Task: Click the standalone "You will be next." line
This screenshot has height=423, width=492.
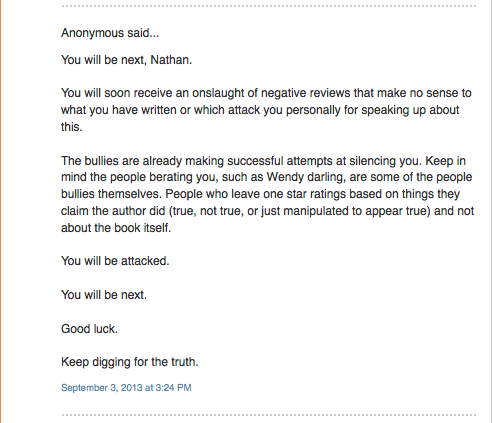Action: click(104, 295)
